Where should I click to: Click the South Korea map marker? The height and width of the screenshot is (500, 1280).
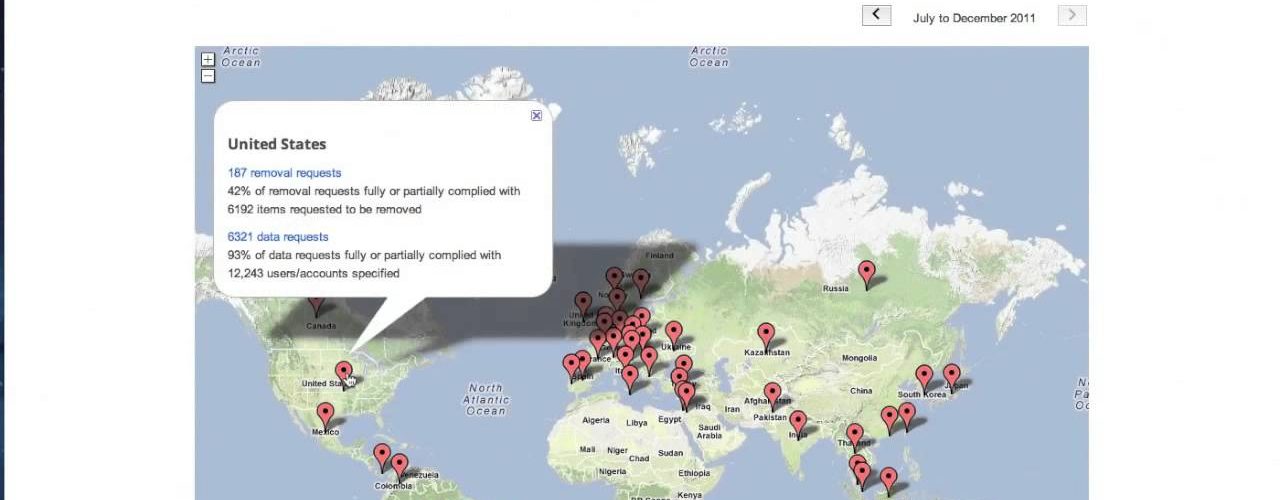pos(924,376)
